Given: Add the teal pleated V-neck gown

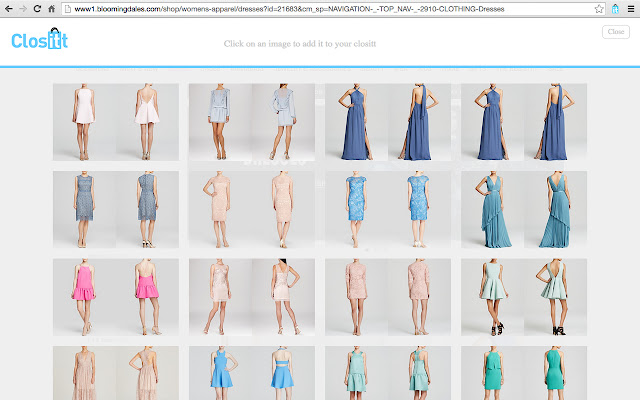Looking at the screenshot, I should pyautogui.click(x=524, y=209).
